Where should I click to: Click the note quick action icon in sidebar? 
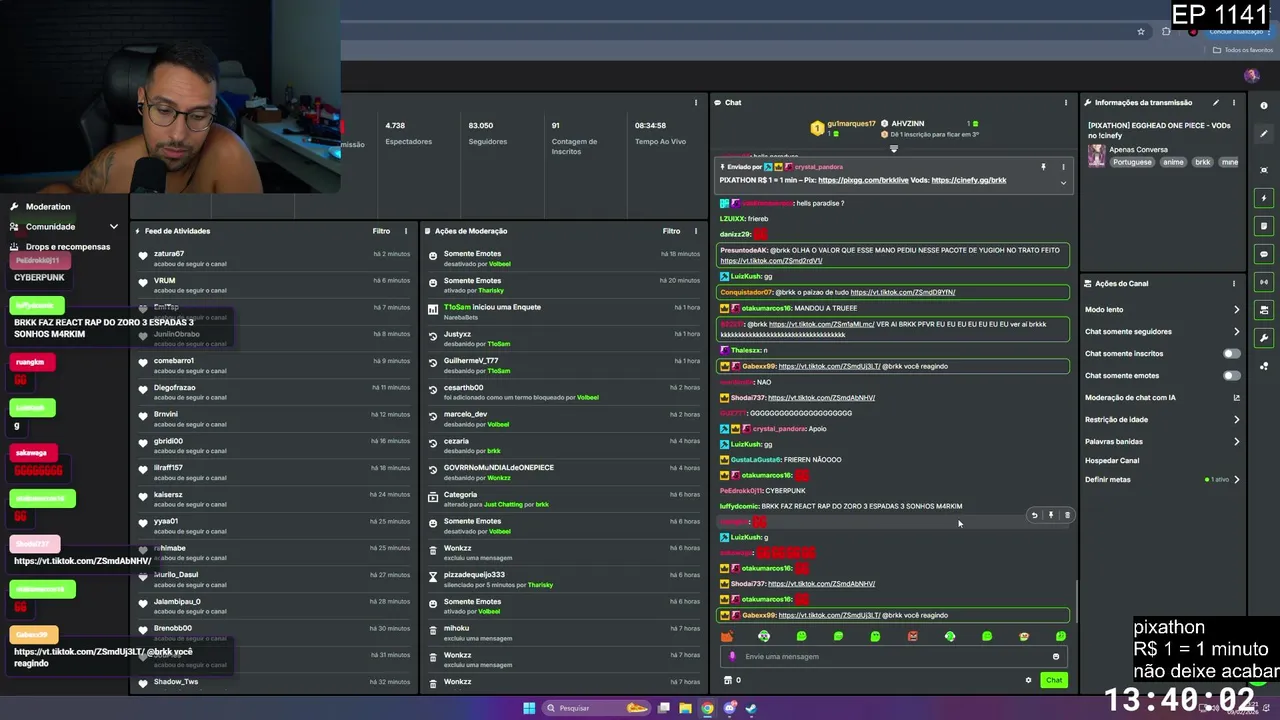pos(1264,226)
